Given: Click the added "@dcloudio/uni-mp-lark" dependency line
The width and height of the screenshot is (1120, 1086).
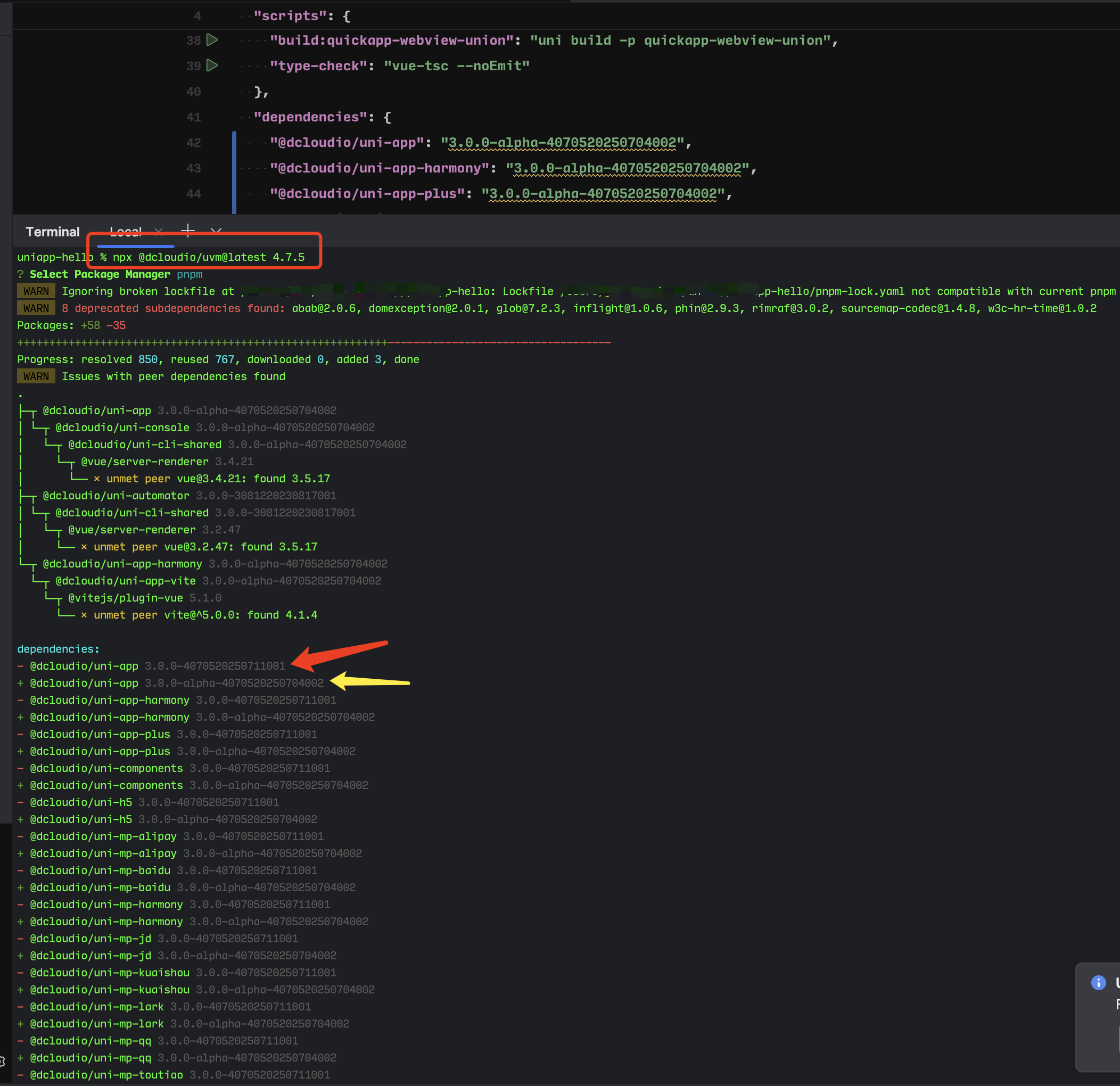Looking at the screenshot, I should point(183,1024).
